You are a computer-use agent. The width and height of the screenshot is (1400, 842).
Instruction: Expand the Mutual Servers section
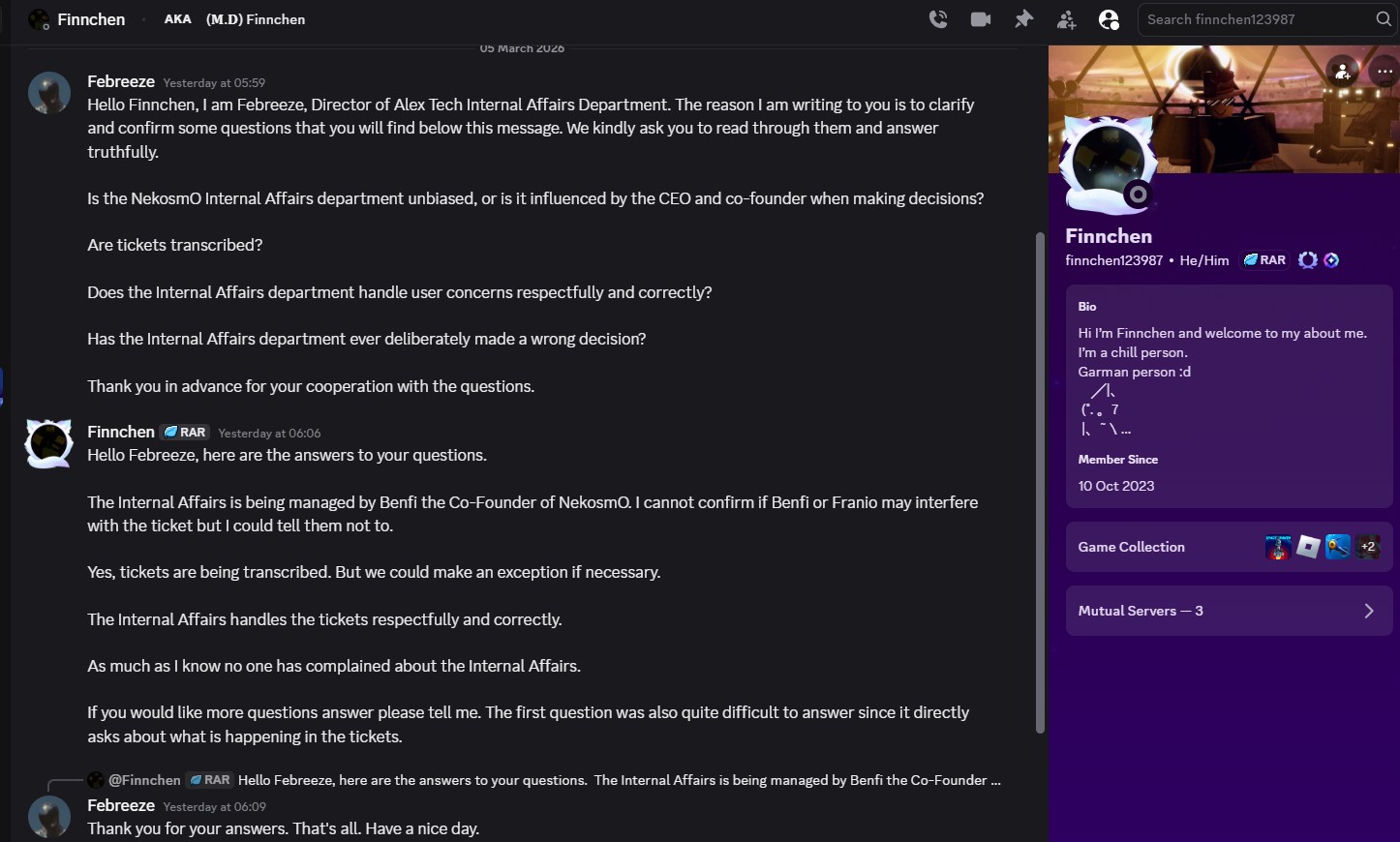click(1229, 611)
